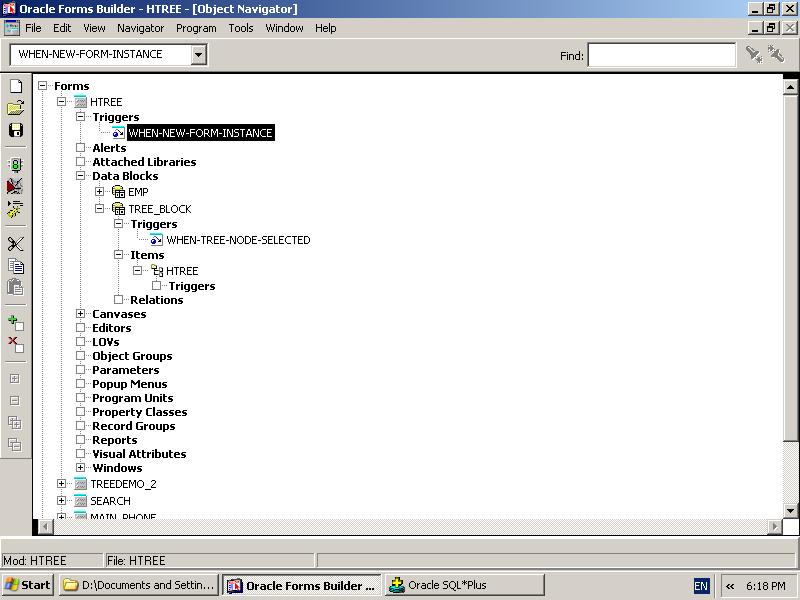Click the Create green plus icon
800x600 pixels.
(x=15, y=323)
